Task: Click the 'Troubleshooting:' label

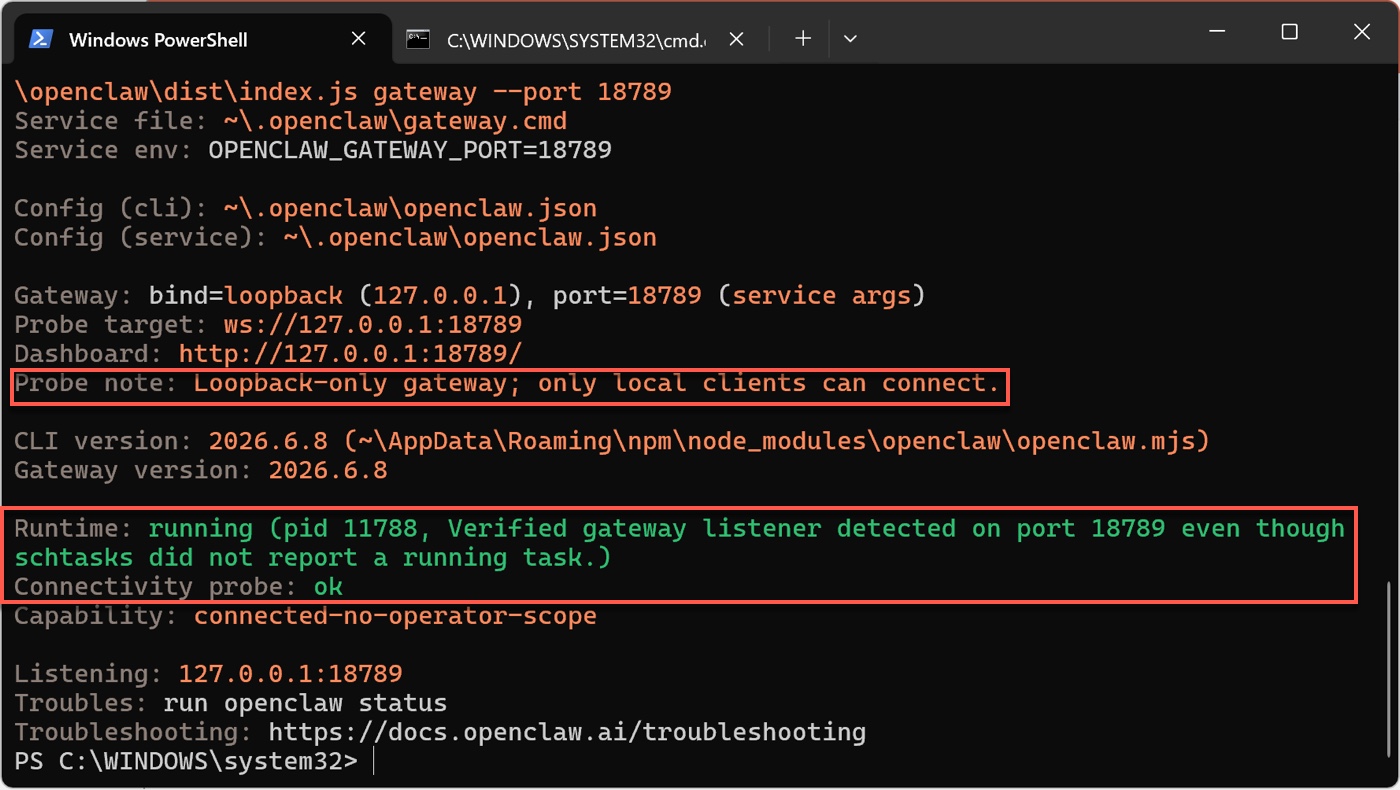Action: [x=133, y=731]
